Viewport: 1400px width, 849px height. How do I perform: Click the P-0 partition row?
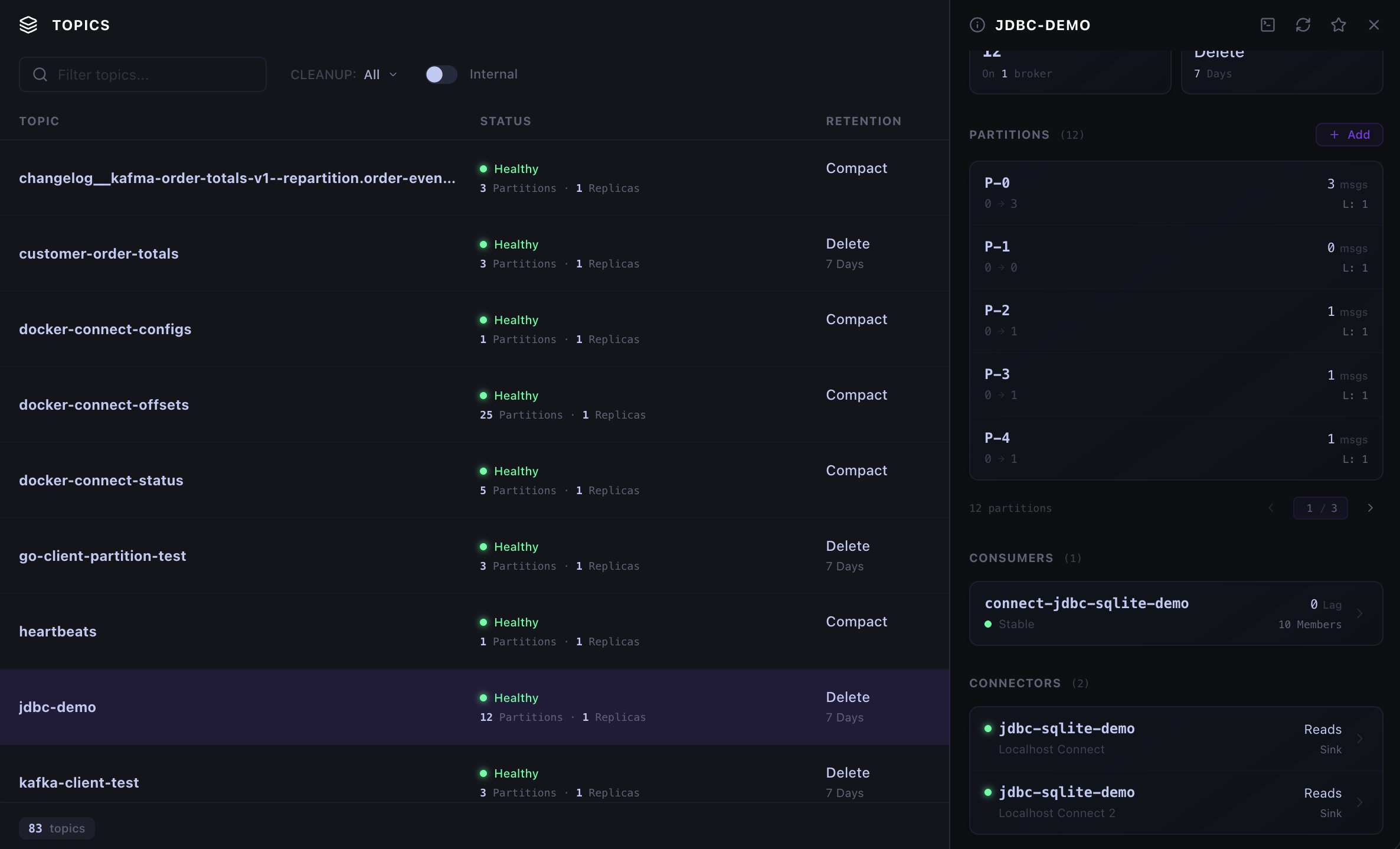click(x=1176, y=193)
